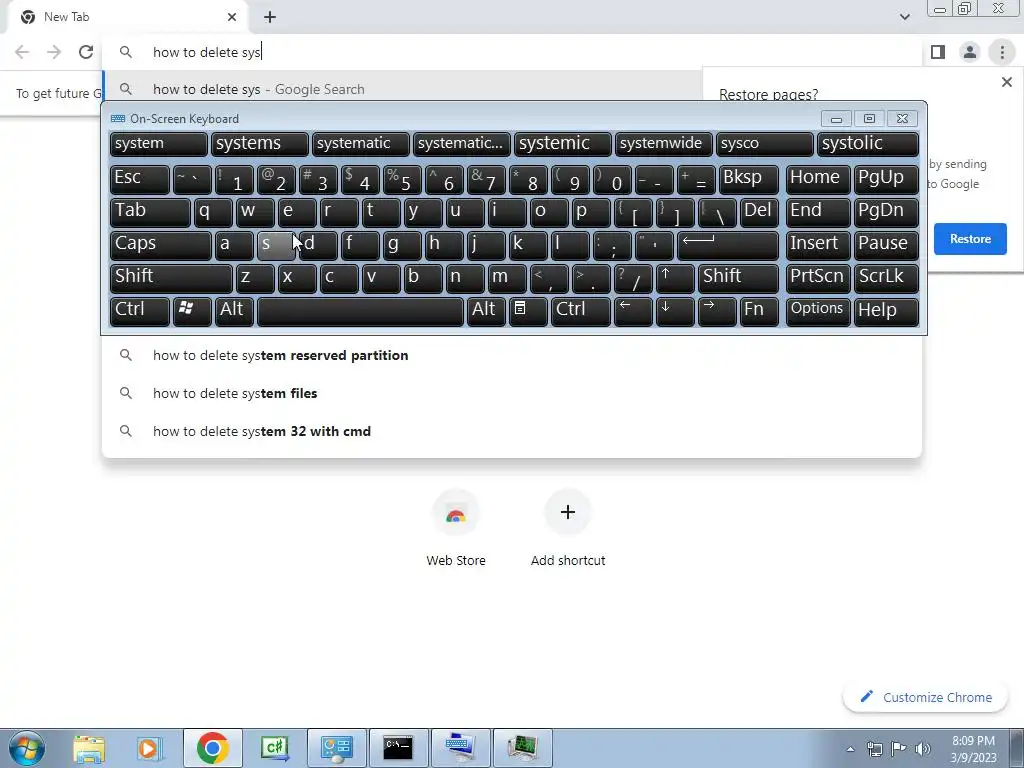Viewport: 1024px width, 768px height.
Task: Open a new tab with the plus button
Action: 270,17
